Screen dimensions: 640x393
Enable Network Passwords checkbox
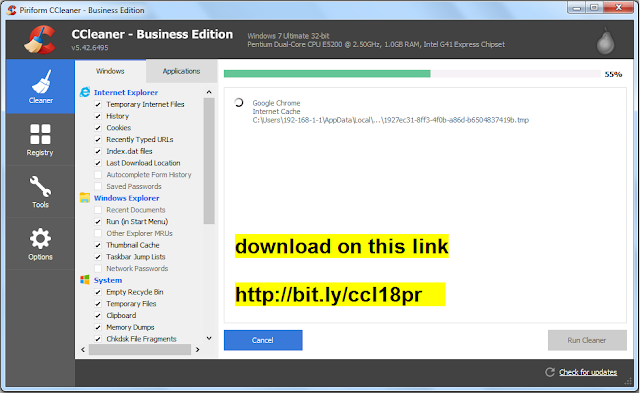98,269
